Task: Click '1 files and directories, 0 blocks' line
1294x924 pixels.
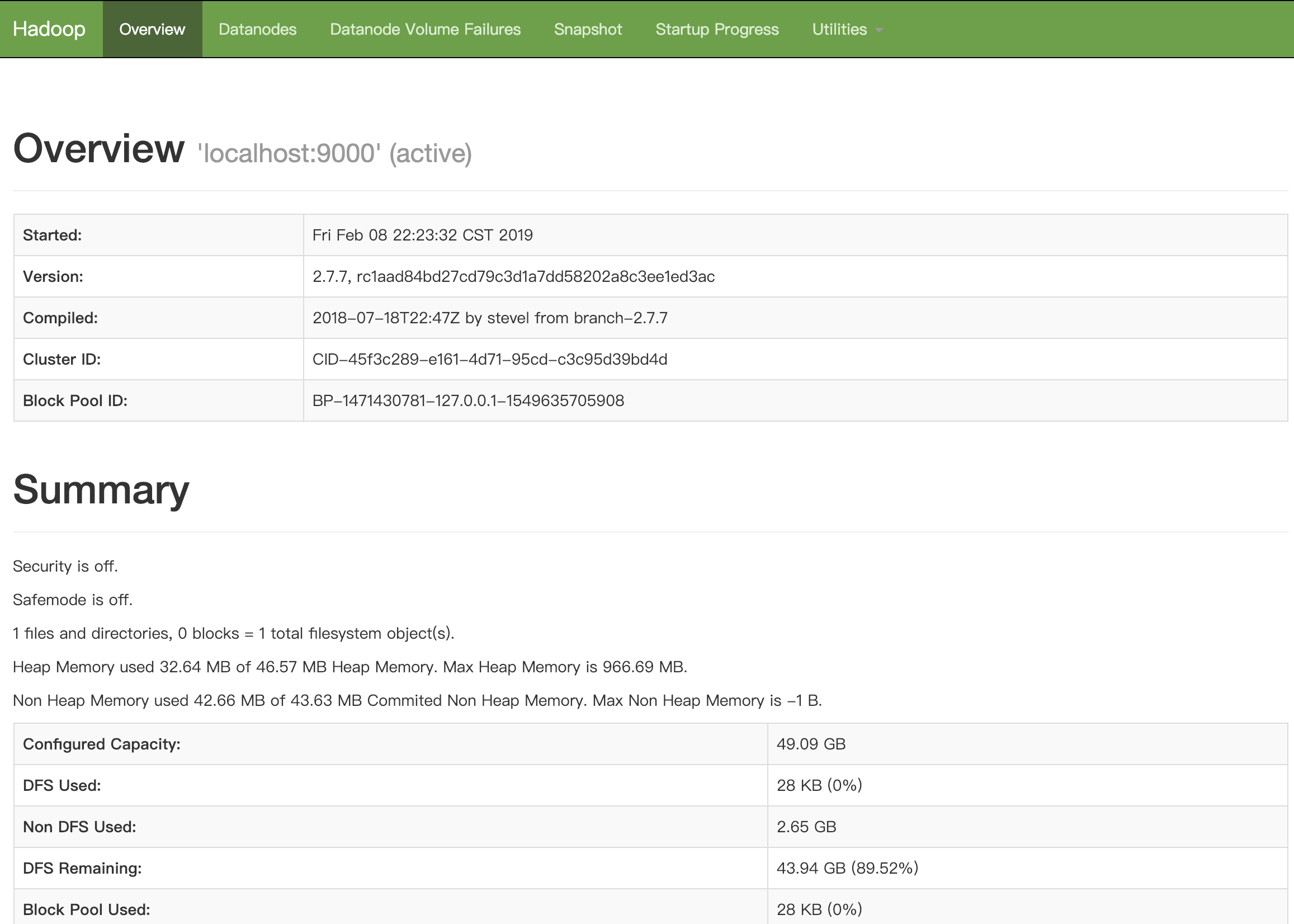Action: coord(234,633)
